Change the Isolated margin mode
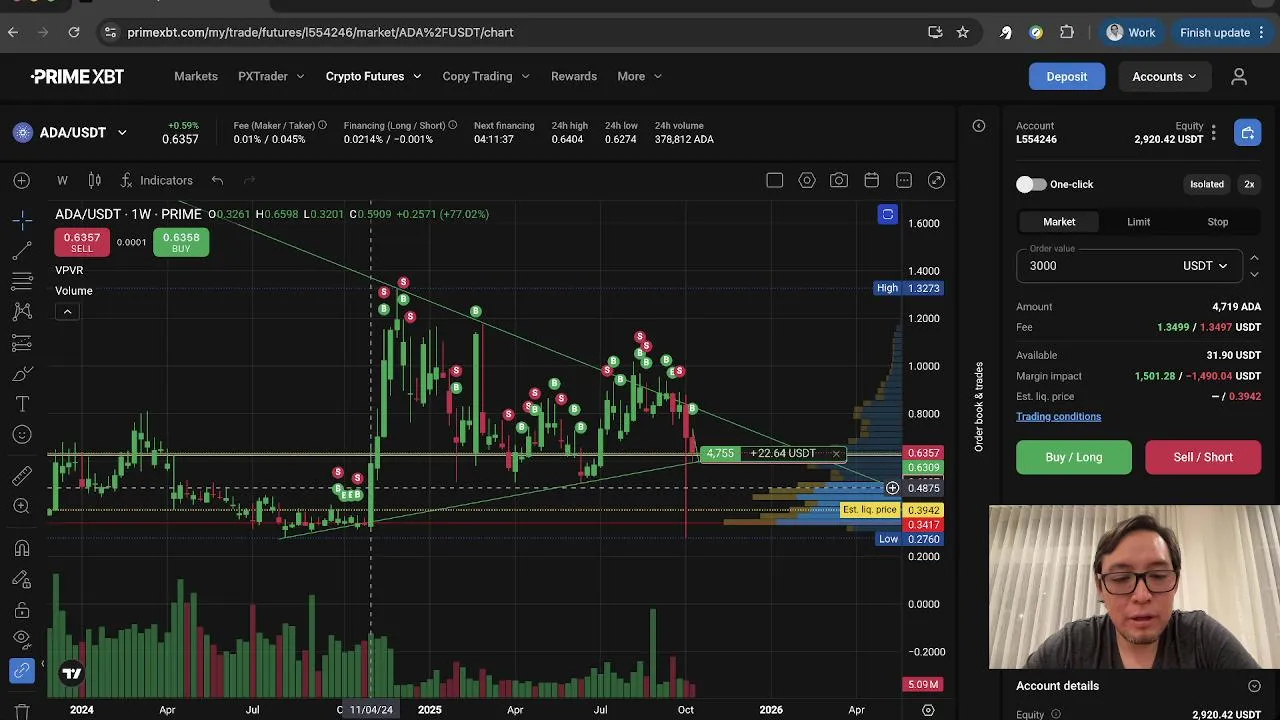 1206,184
